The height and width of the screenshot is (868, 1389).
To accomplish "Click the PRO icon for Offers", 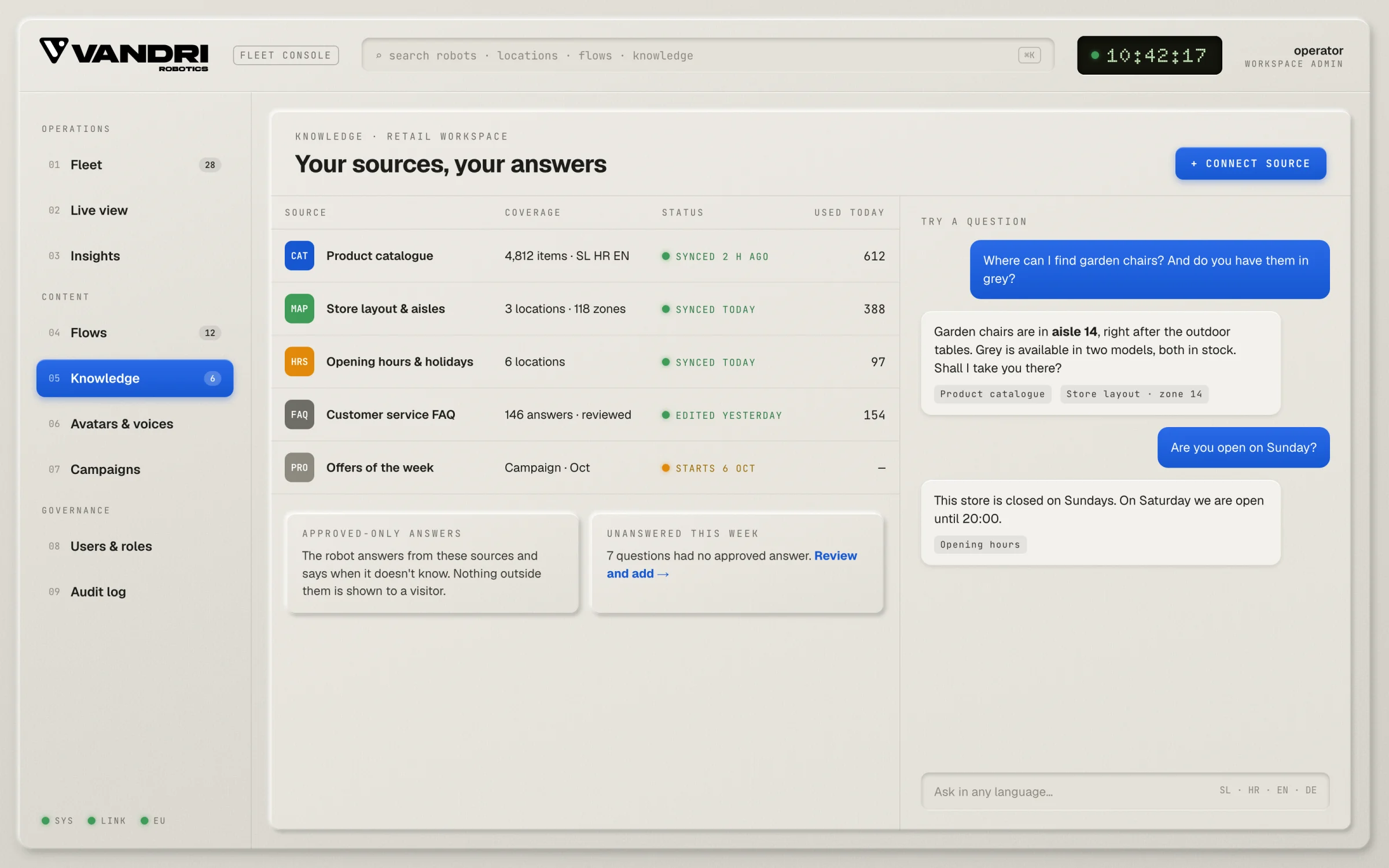I will (299, 468).
